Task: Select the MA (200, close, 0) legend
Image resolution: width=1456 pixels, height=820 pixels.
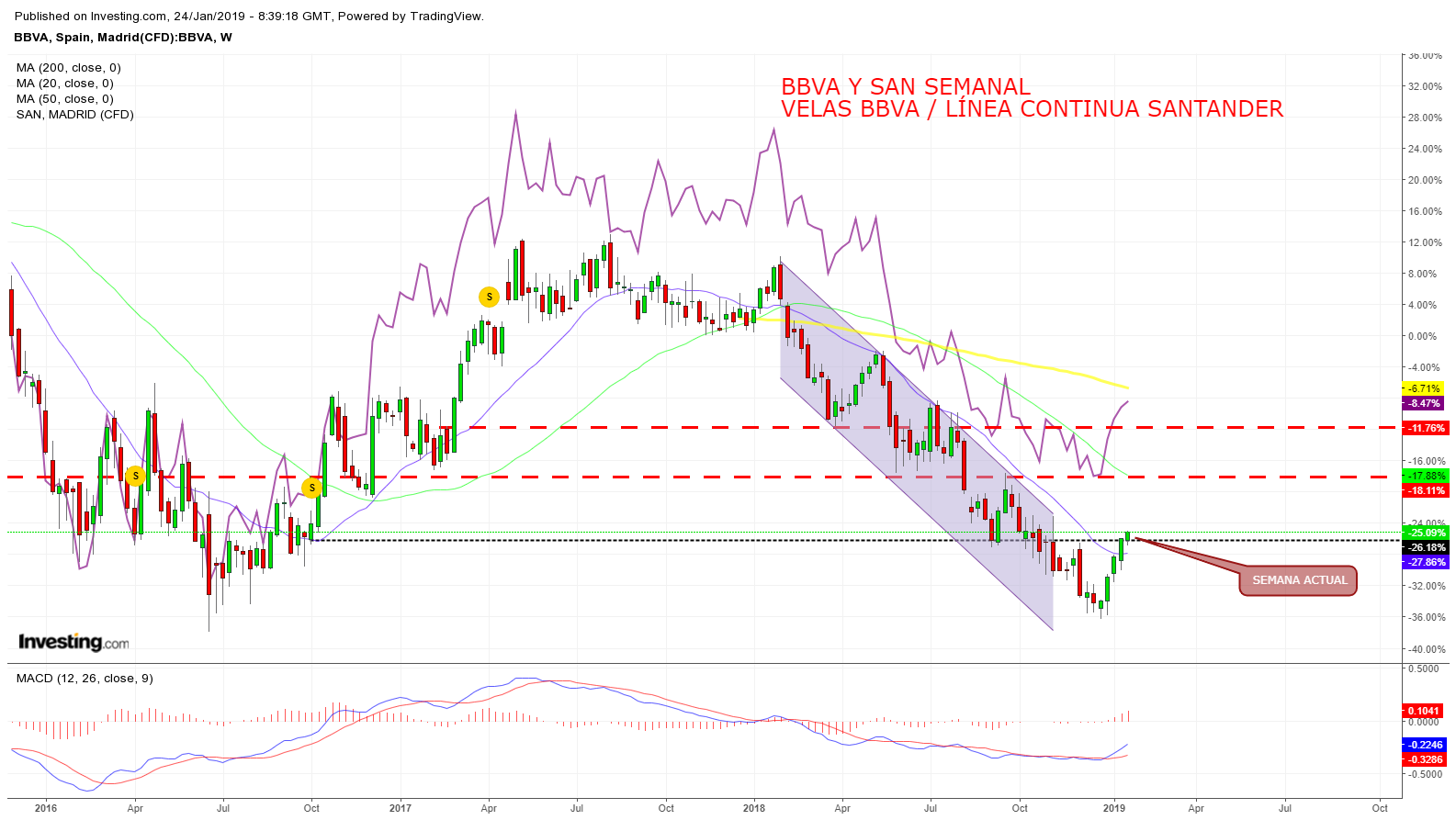Action: (x=68, y=68)
